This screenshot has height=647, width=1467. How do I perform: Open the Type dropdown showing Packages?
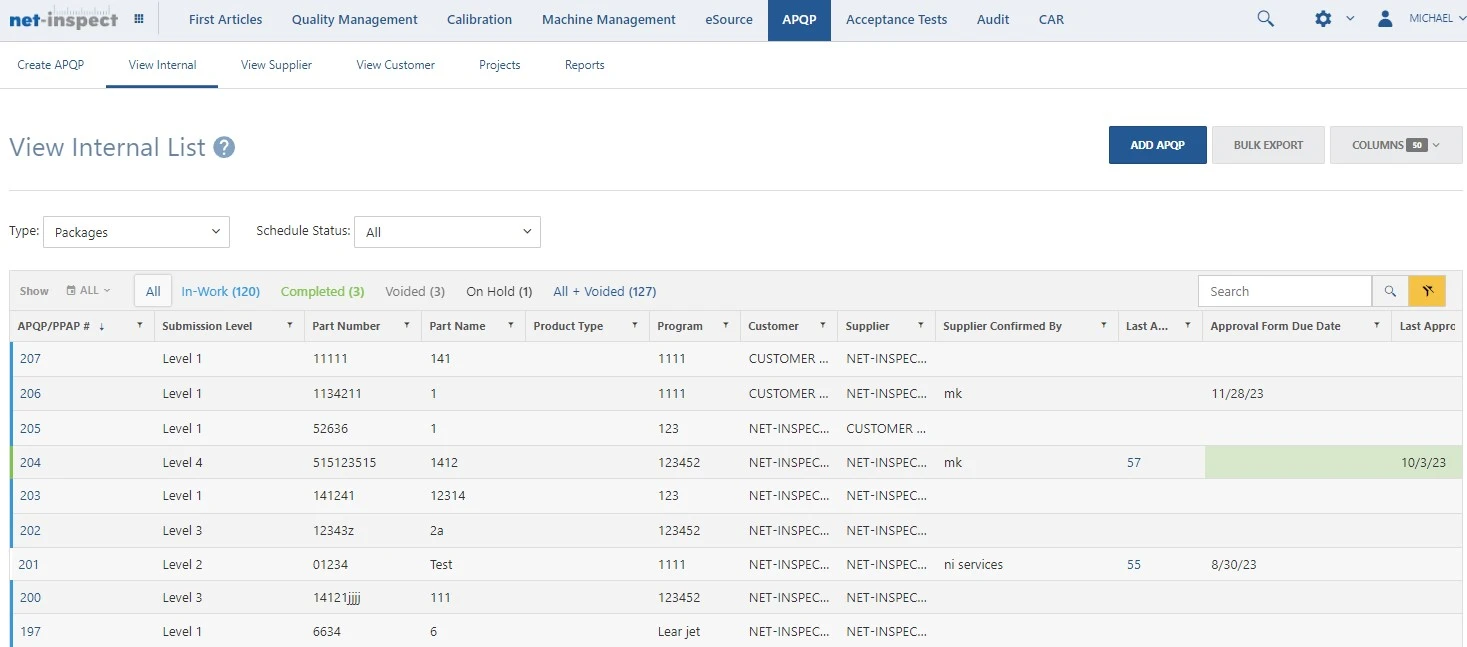pyautogui.click(x=136, y=231)
